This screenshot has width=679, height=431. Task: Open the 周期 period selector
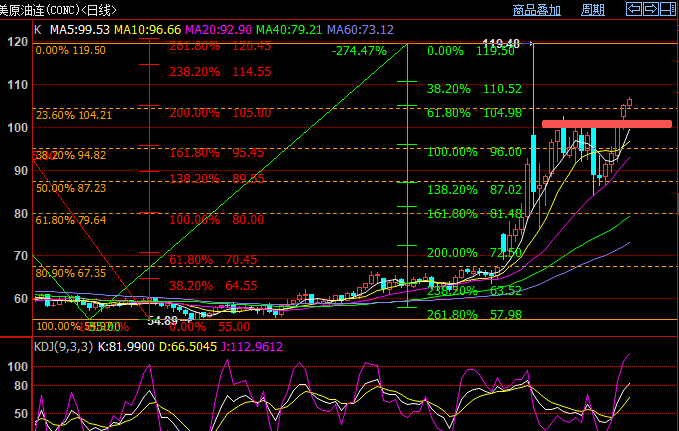(x=592, y=10)
